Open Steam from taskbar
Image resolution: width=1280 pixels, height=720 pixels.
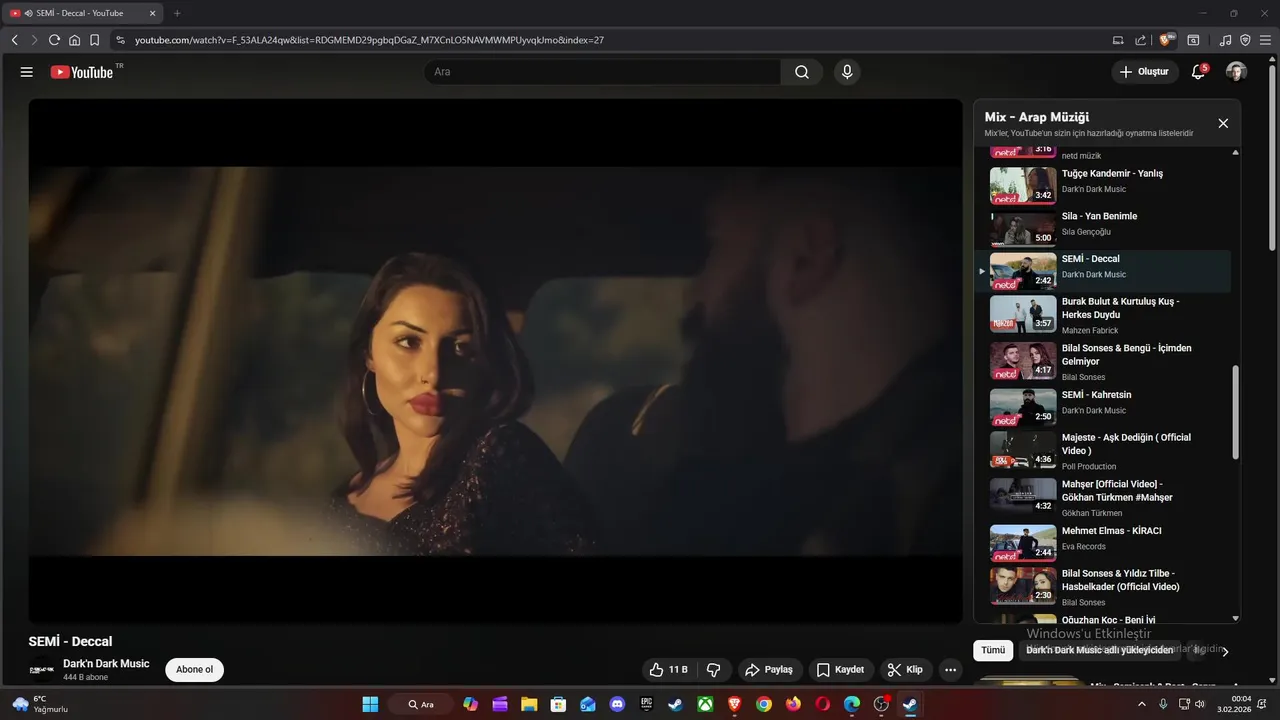676,704
